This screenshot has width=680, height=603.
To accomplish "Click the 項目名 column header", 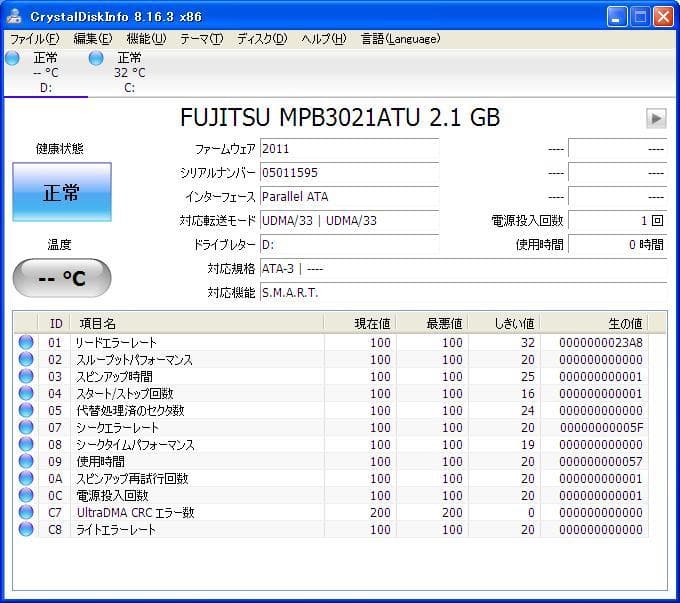I will [x=197, y=323].
